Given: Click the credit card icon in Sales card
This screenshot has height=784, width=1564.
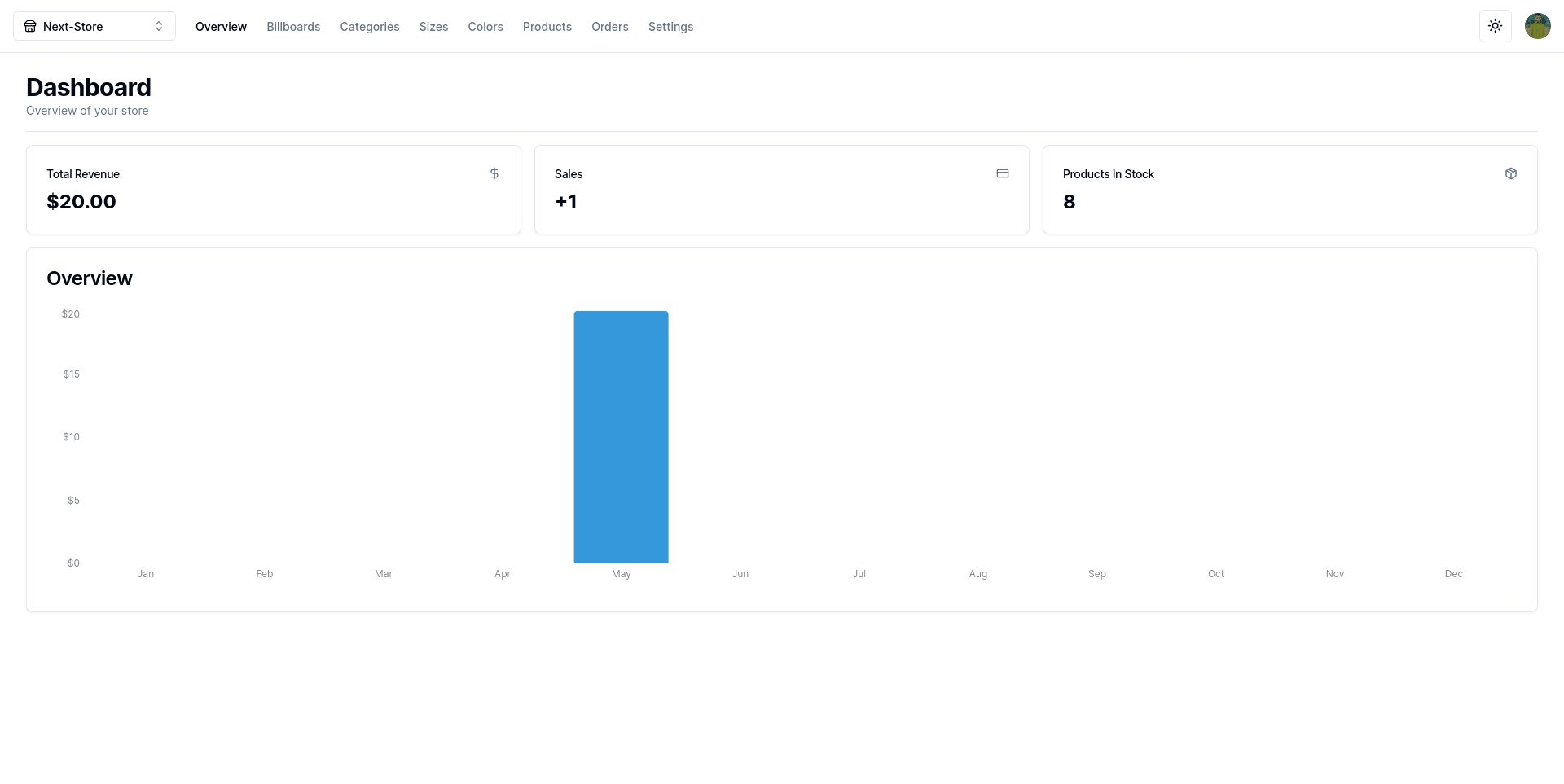Looking at the screenshot, I should [x=1003, y=173].
